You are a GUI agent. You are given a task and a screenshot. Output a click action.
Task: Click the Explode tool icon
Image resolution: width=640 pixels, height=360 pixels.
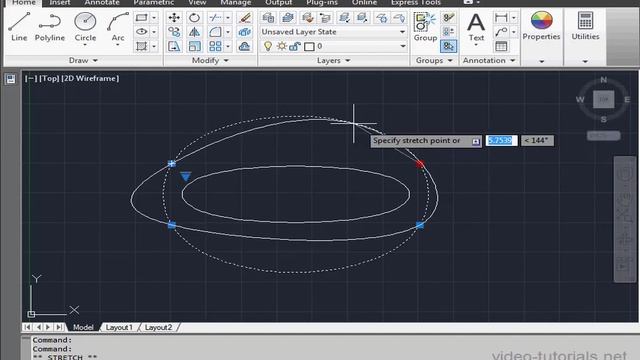244,32
